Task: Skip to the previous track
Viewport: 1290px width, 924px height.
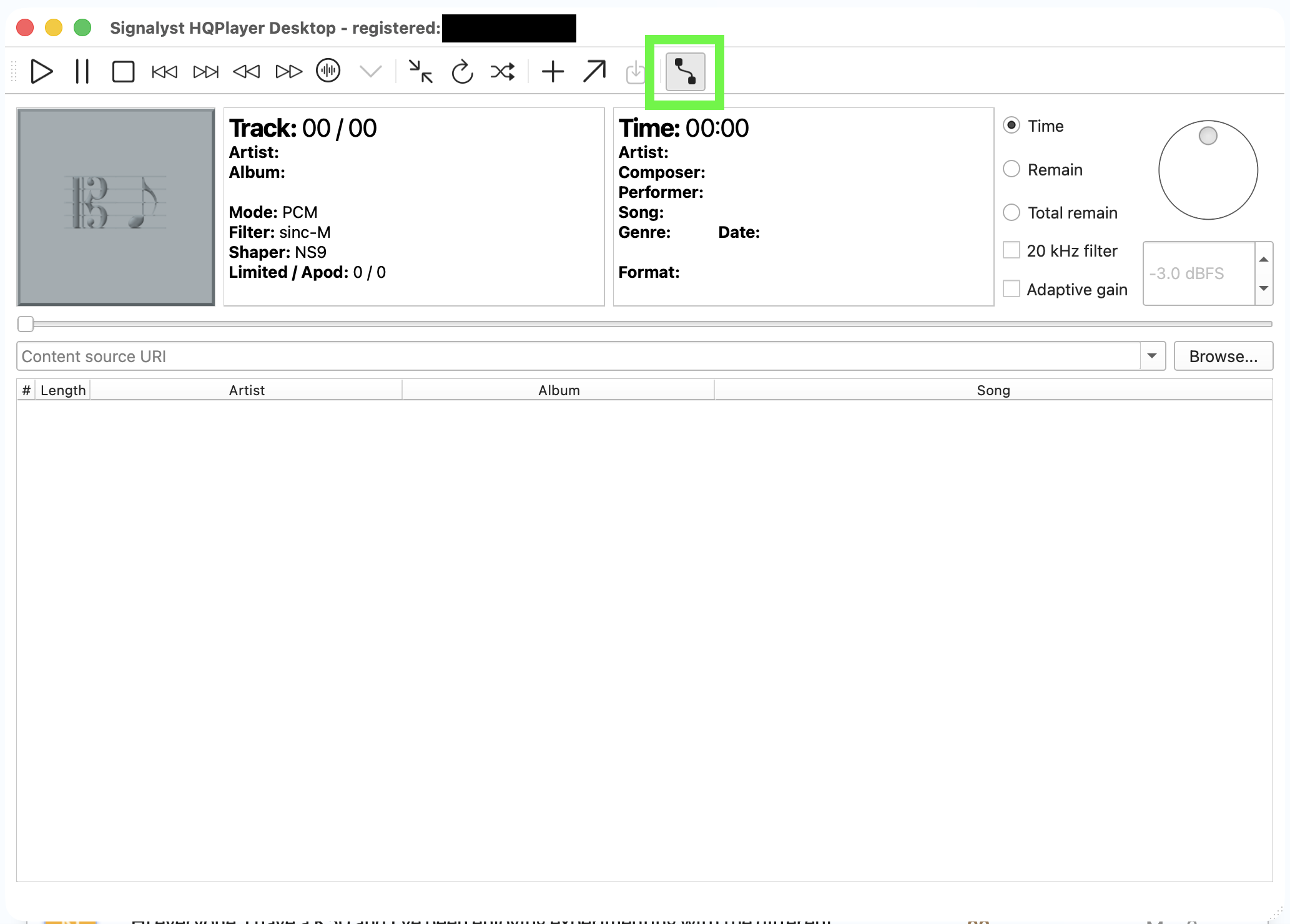Action: point(164,72)
